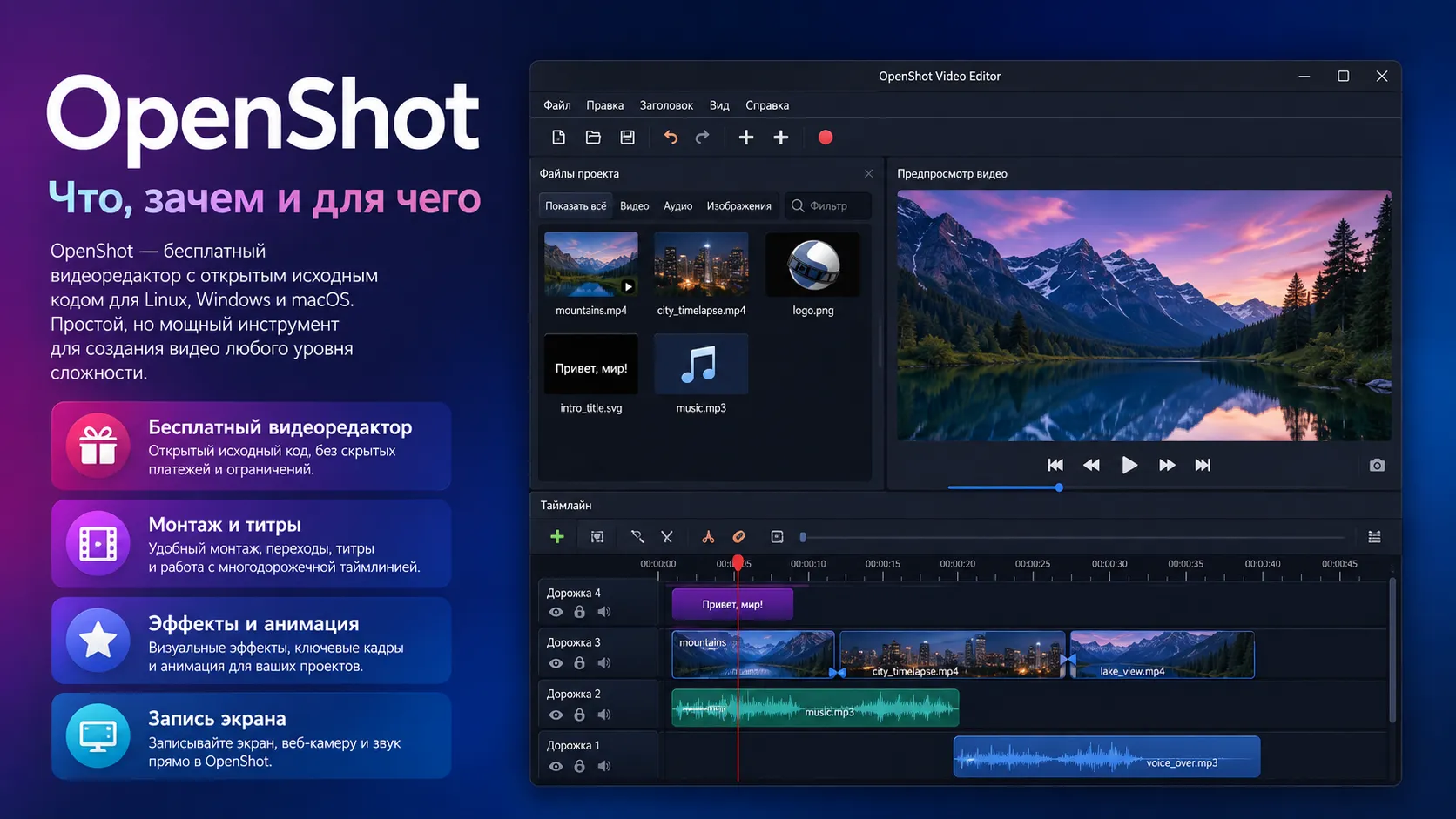Mute Дорожка 2 speaker icon

click(x=604, y=715)
